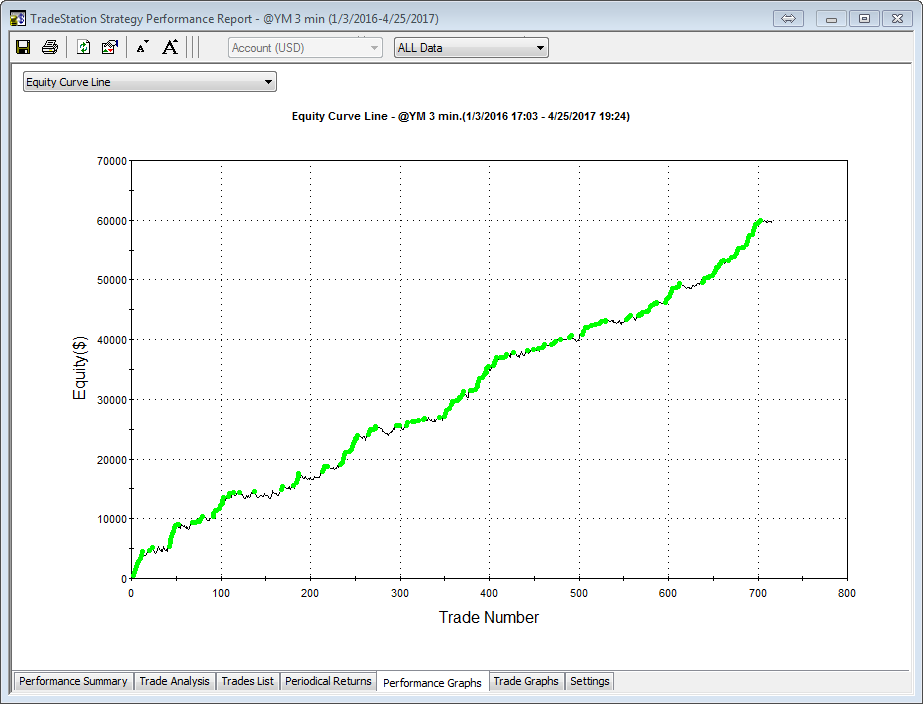Close the Strategy Performance Report window
This screenshot has width=923, height=704.
coord(897,19)
